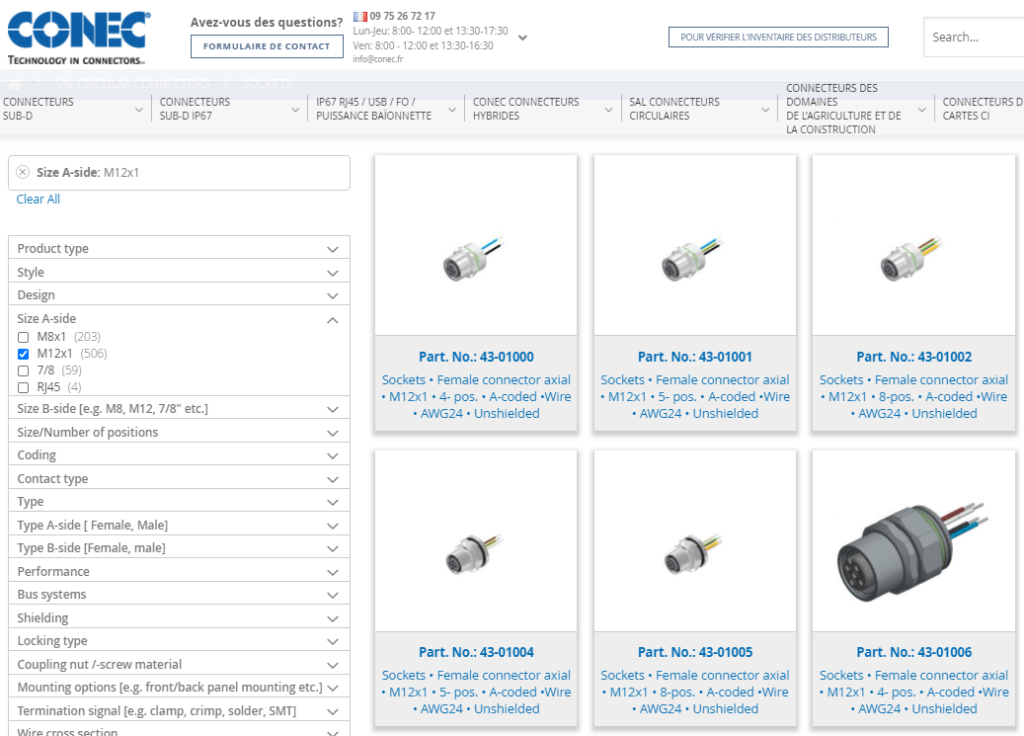Tick the 7/8 size checkbox
The height and width of the screenshot is (736, 1024).
23,371
